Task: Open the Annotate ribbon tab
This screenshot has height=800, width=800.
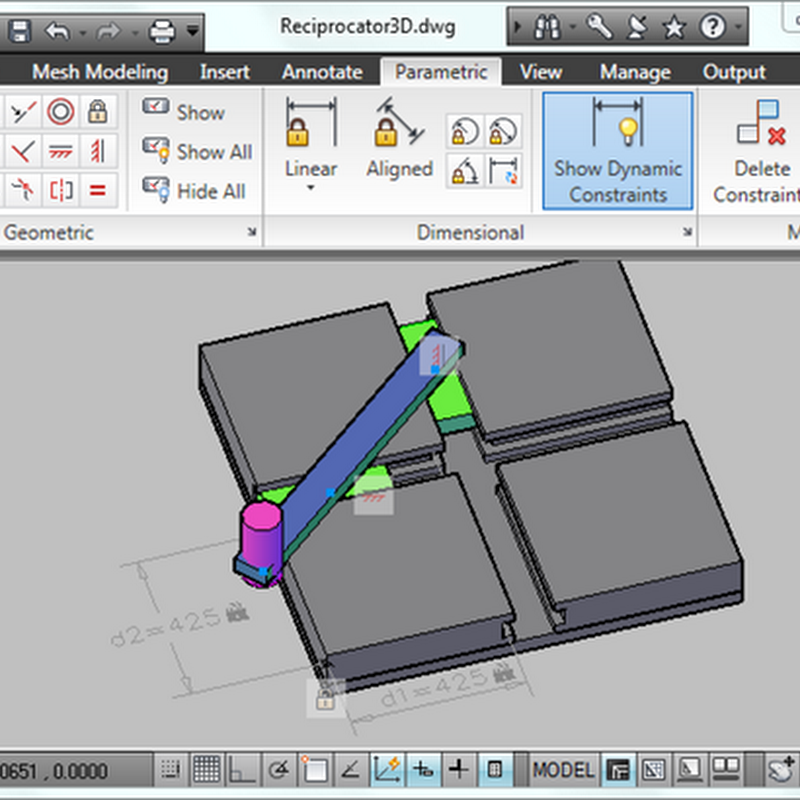Action: point(322,72)
